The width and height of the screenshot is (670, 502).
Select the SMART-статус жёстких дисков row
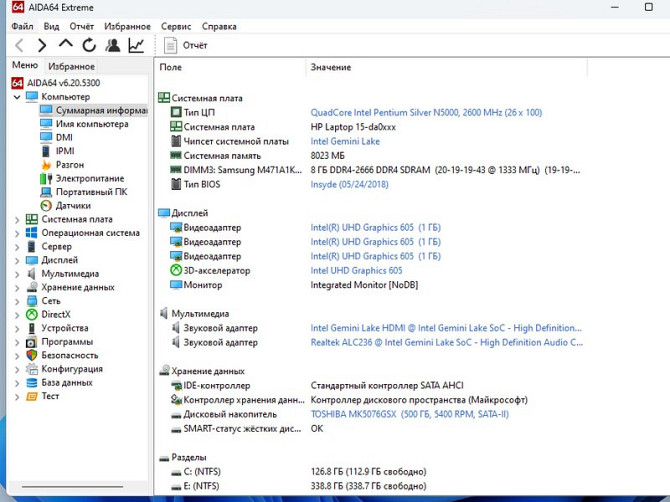click(x=247, y=429)
